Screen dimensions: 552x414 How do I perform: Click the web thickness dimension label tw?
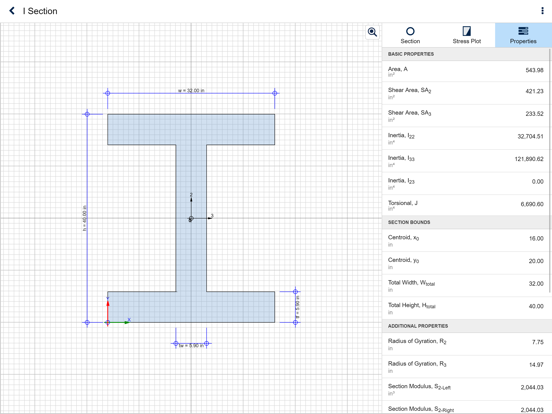point(191,346)
